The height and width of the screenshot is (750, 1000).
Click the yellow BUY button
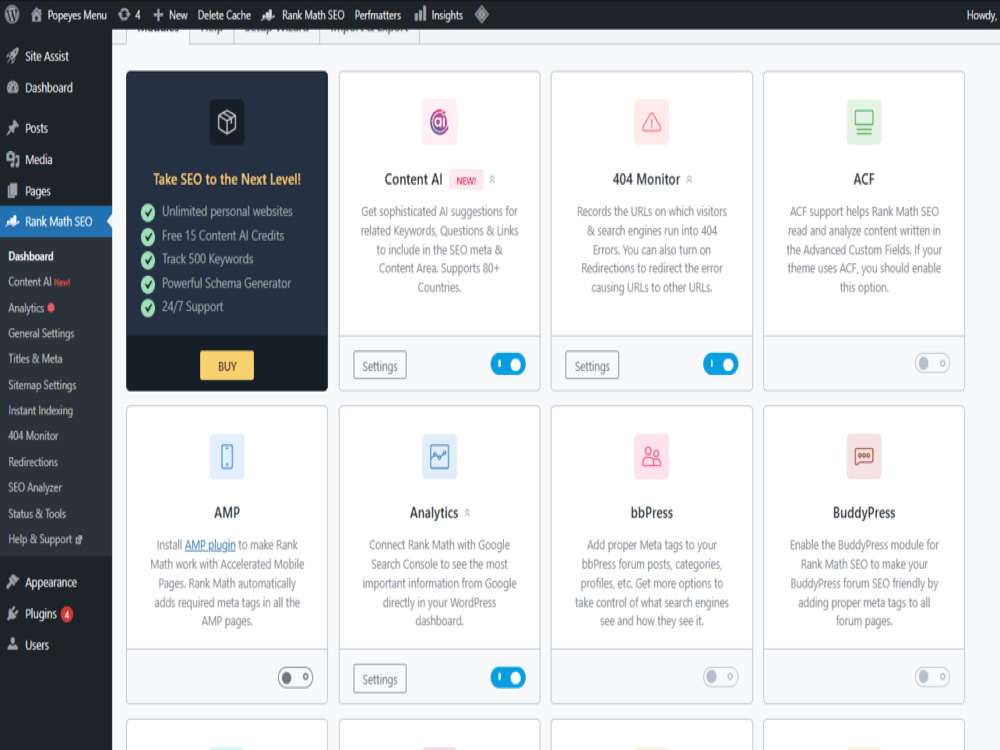(x=227, y=365)
